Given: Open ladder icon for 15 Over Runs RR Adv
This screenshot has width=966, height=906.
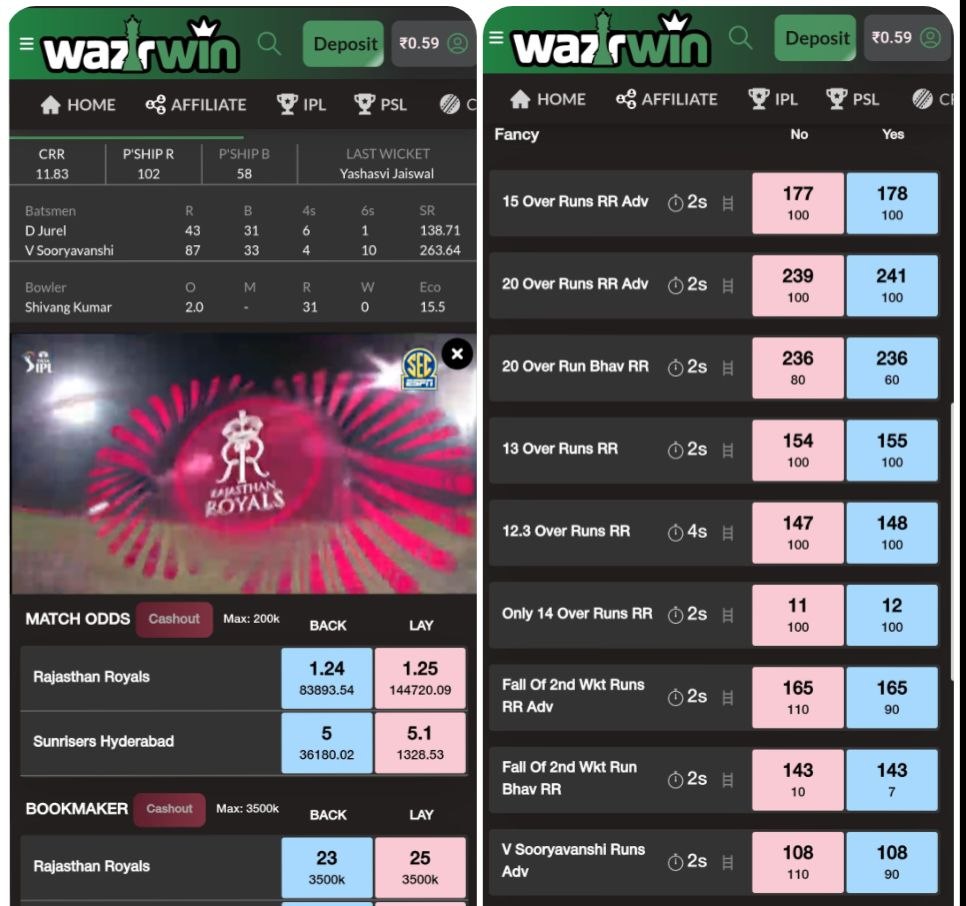Looking at the screenshot, I should (728, 203).
